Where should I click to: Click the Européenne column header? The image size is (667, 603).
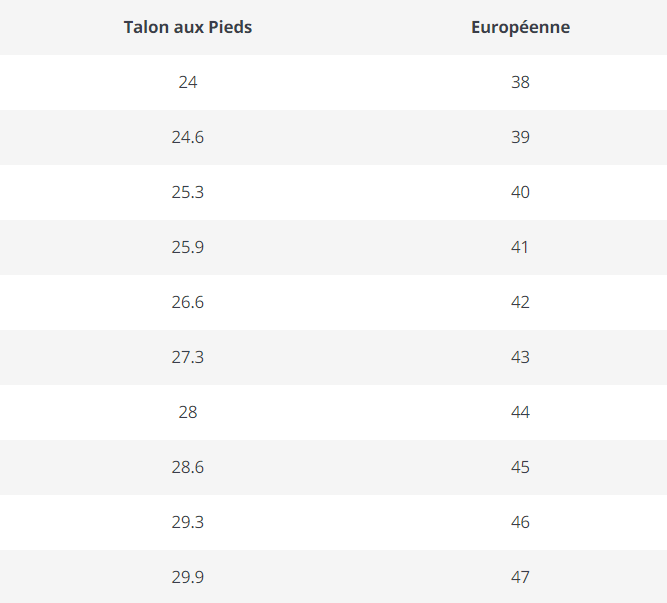coord(520,27)
